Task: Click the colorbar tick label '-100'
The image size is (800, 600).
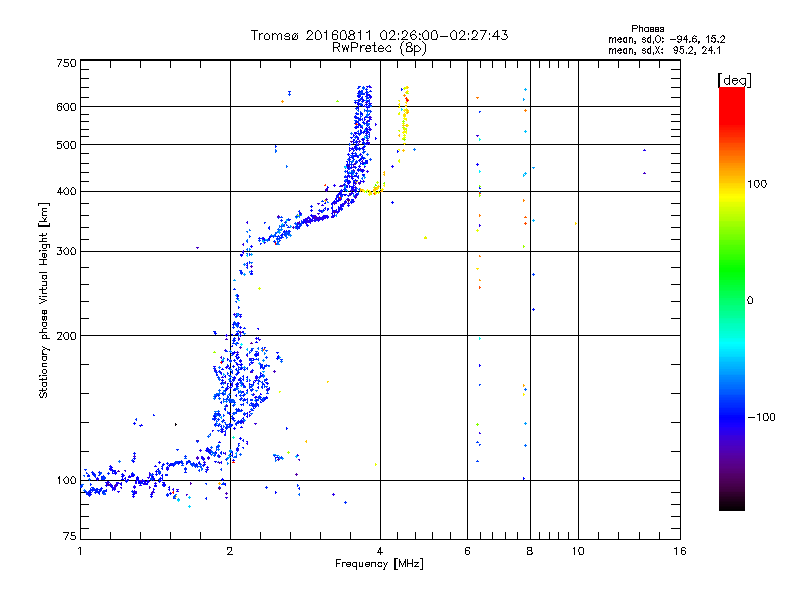Action: click(x=761, y=417)
